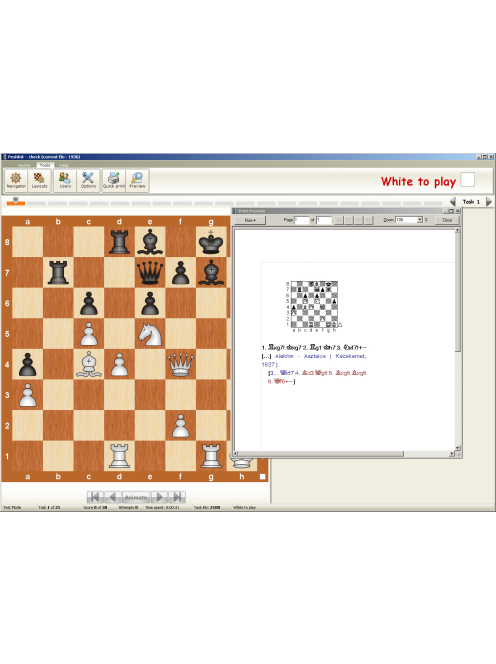This screenshot has height=664, width=496.
Task: Go to next task arrow
Action: [x=489, y=202]
